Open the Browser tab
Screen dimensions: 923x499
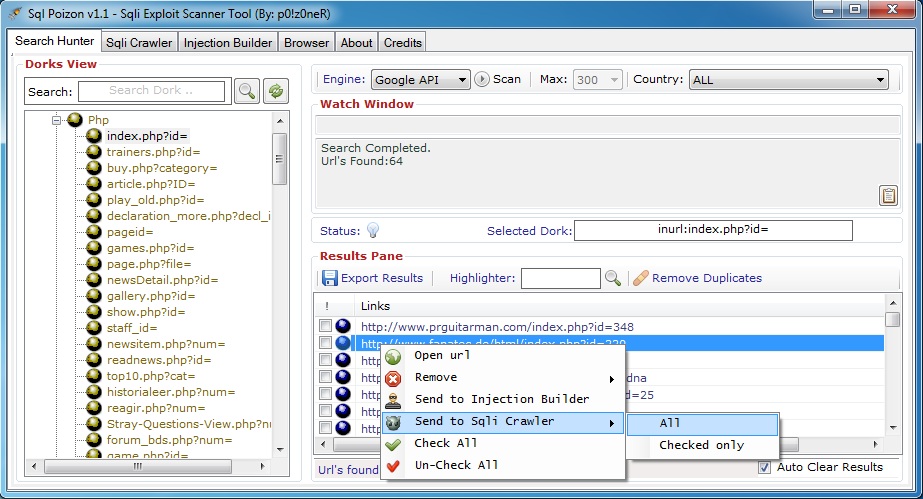tap(306, 42)
